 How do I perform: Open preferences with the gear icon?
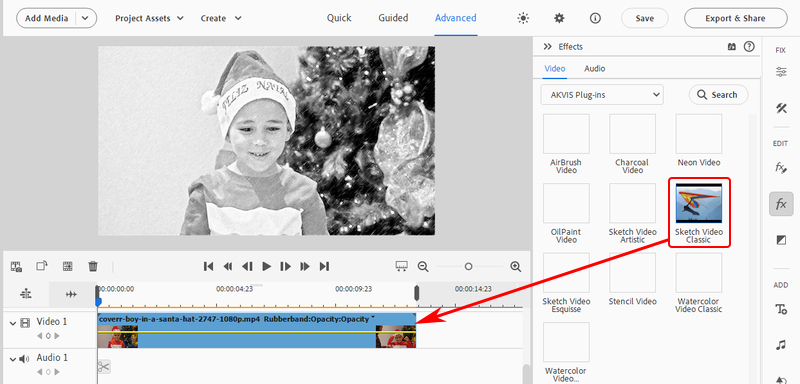pyautogui.click(x=559, y=18)
